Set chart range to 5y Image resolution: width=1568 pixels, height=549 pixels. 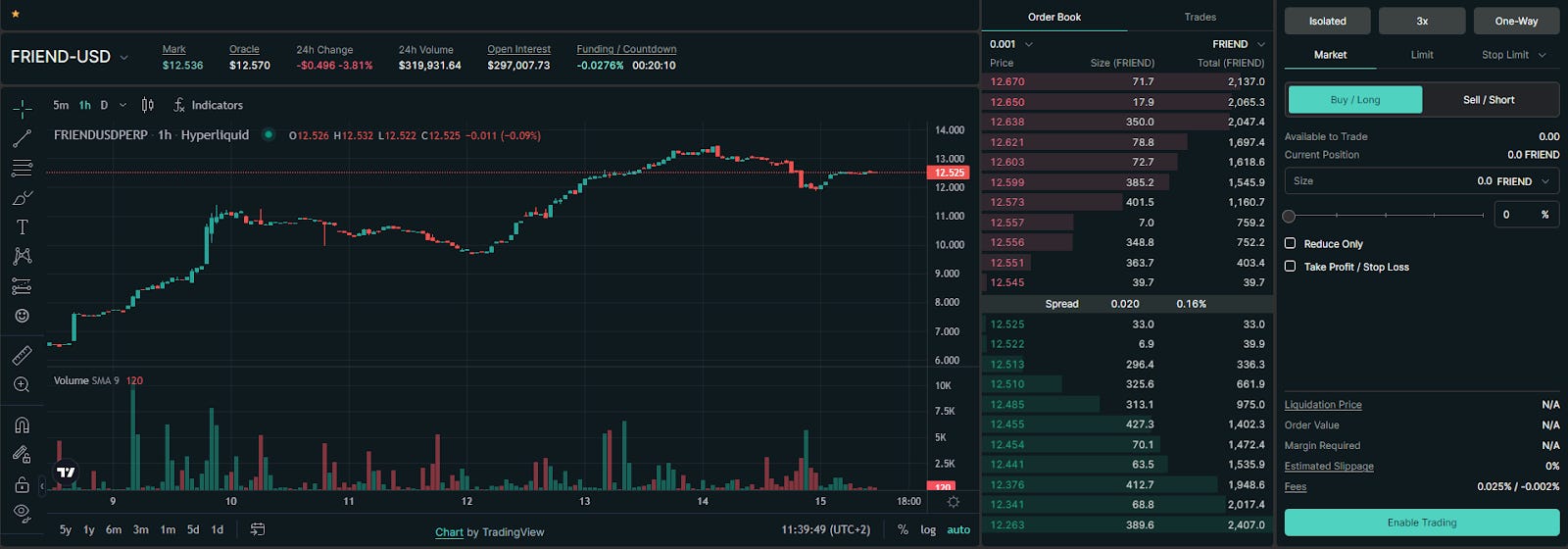66,529
